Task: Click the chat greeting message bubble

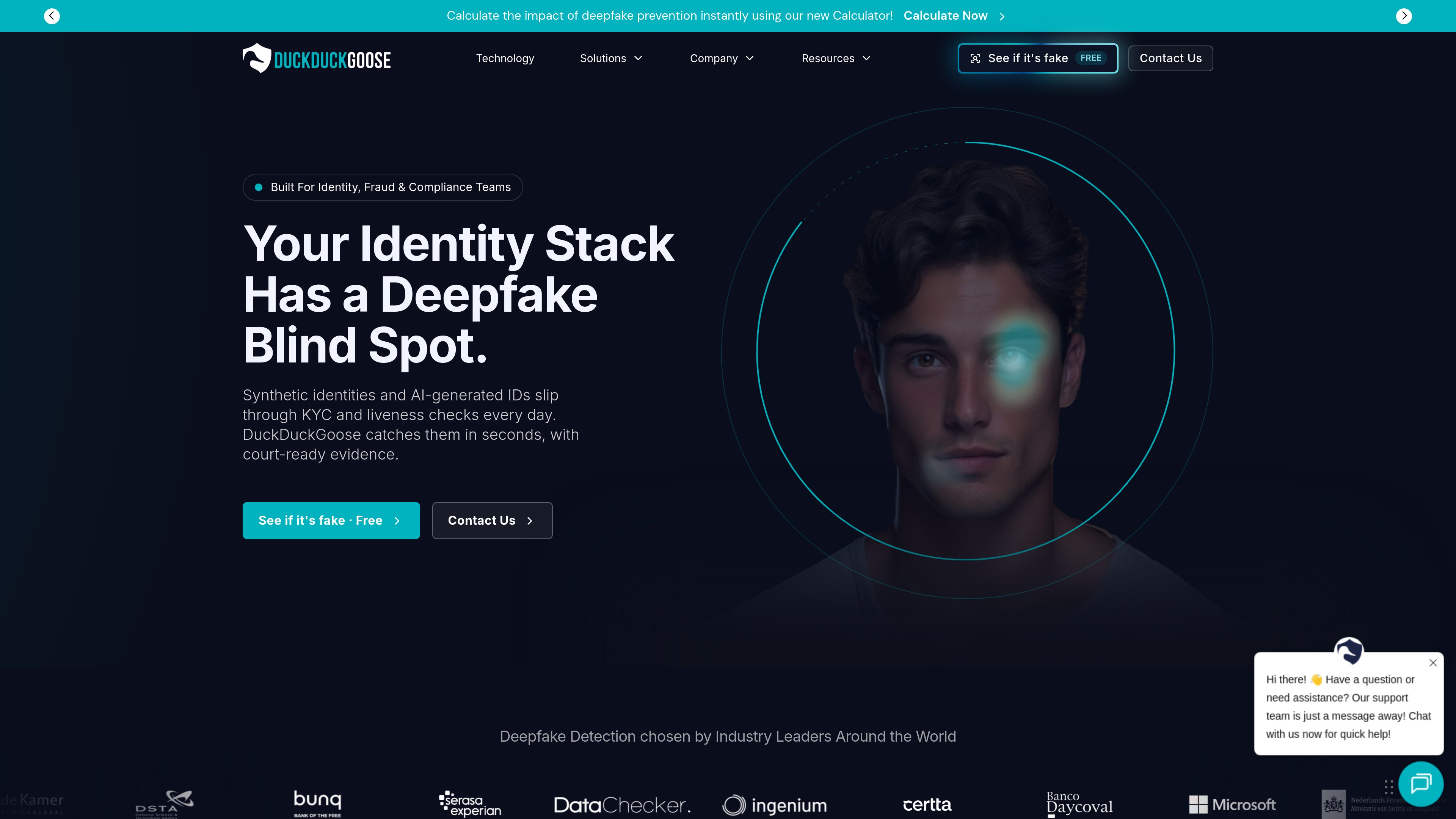Action: (1349, 704)
